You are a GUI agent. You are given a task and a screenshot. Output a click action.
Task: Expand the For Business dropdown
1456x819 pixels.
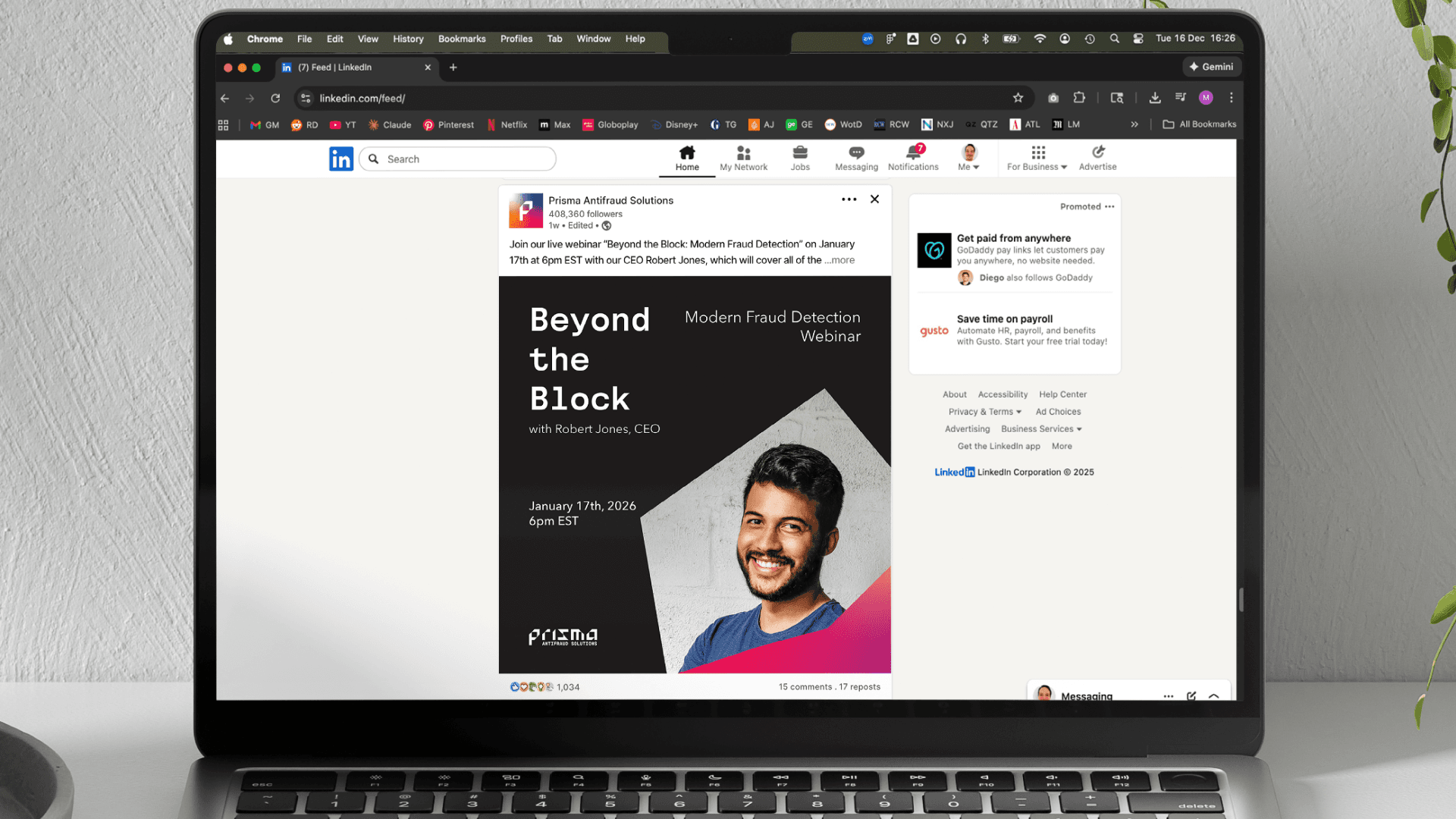(x=1037, y=167)
